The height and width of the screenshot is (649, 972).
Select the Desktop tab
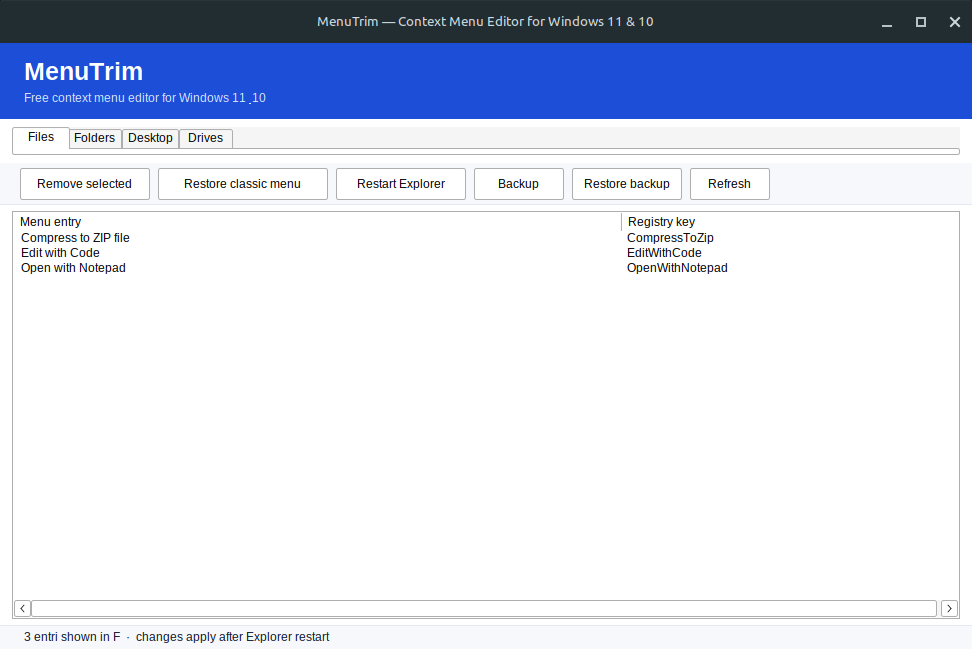(150, 138)
